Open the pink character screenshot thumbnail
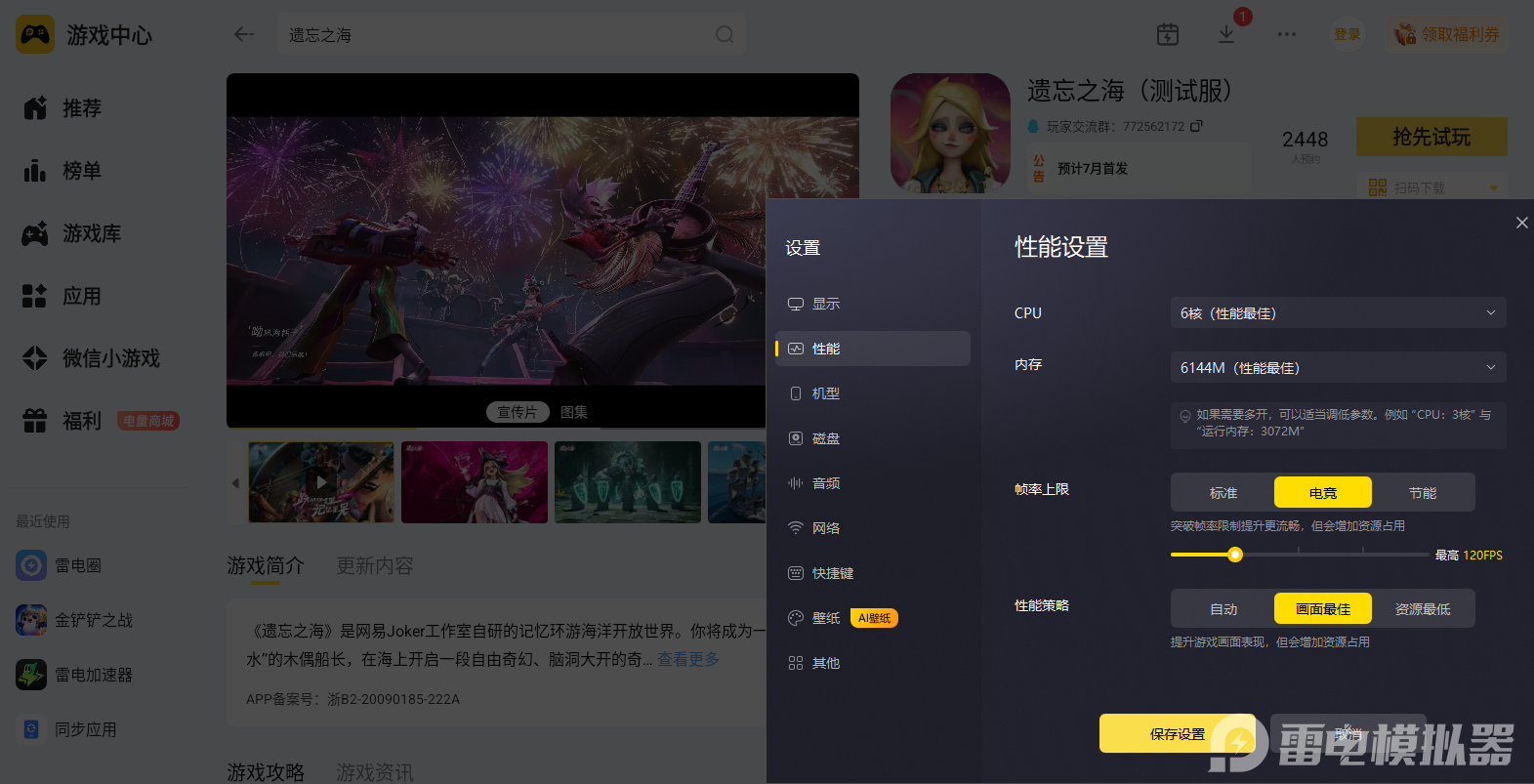The image size is (1534, 784). click(475, 482)
